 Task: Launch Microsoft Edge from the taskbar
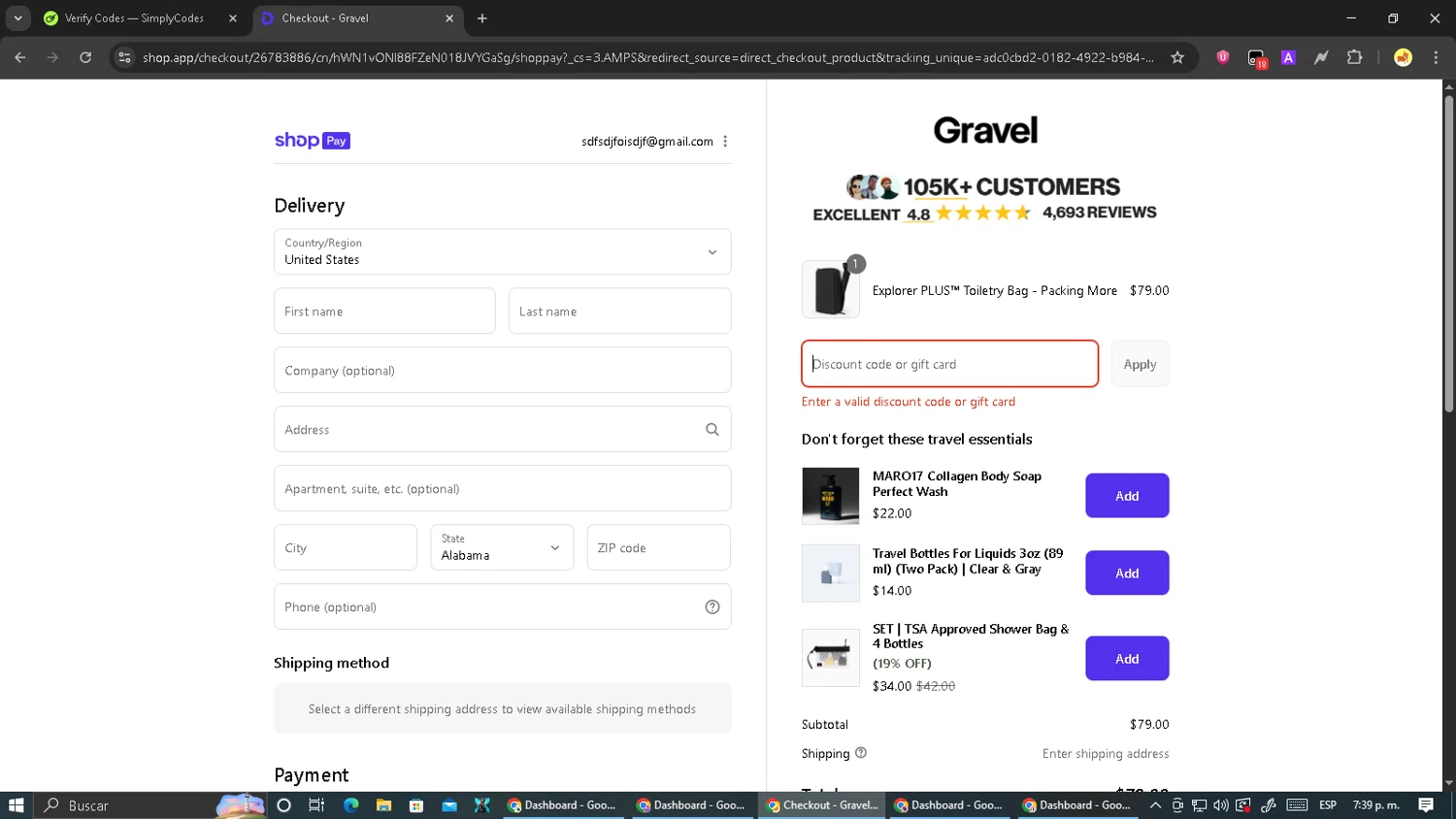click(350, 805)
